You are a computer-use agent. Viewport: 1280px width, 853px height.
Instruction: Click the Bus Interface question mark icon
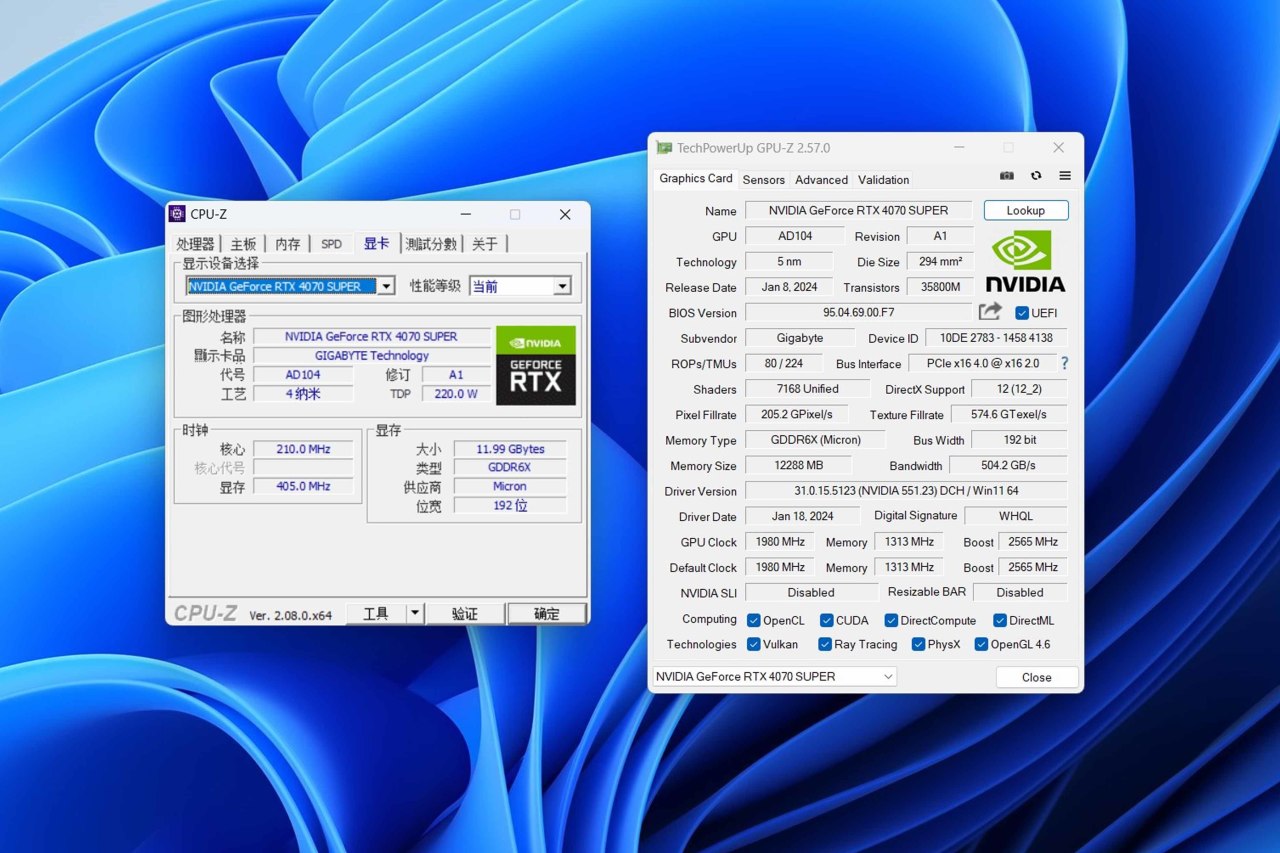pyautogui.click(x=1064, y=364)
